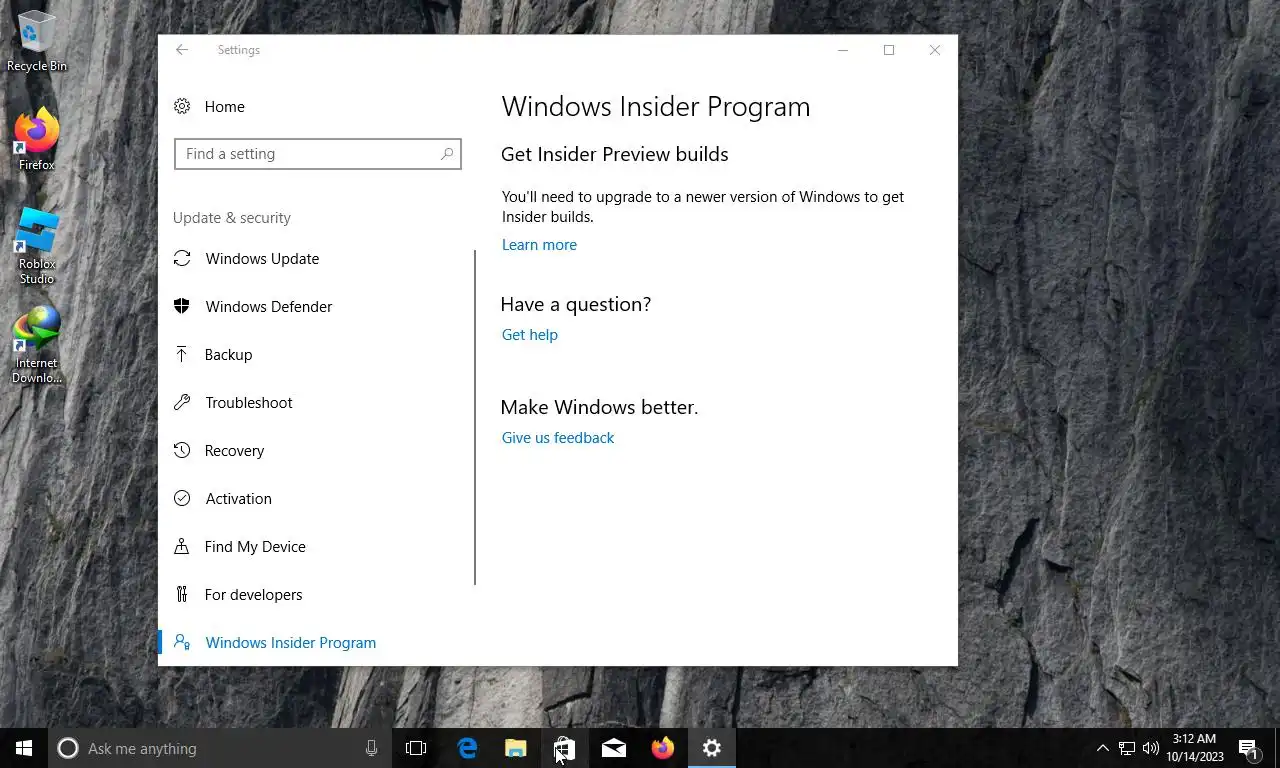The height and width of the screenshot is (768, 1280).
Task: Open the Windows Start menu
Action: pyautogui.click(x=24, y=748)
